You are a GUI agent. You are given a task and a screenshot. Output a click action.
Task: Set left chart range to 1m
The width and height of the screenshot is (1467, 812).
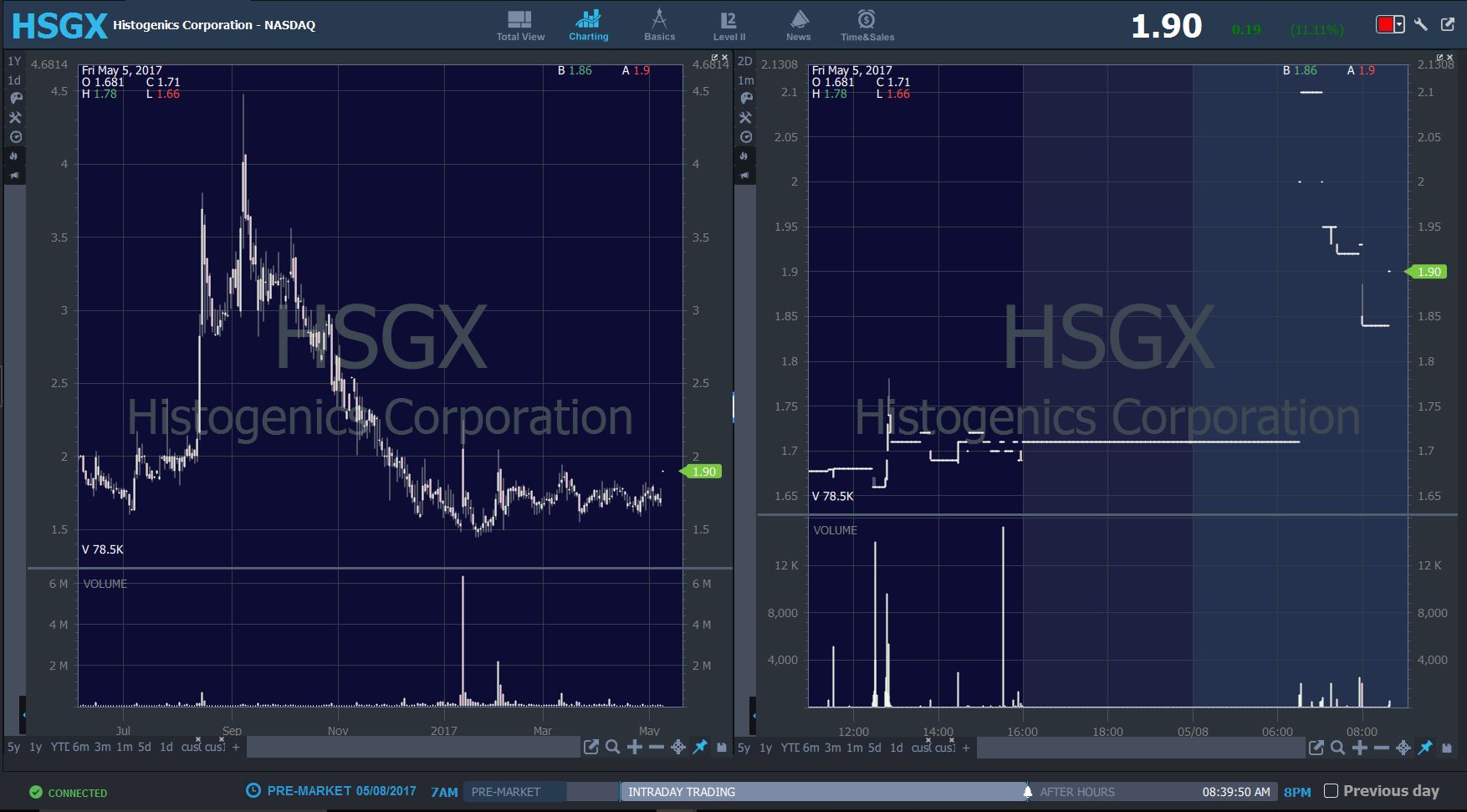pos(124,747)
